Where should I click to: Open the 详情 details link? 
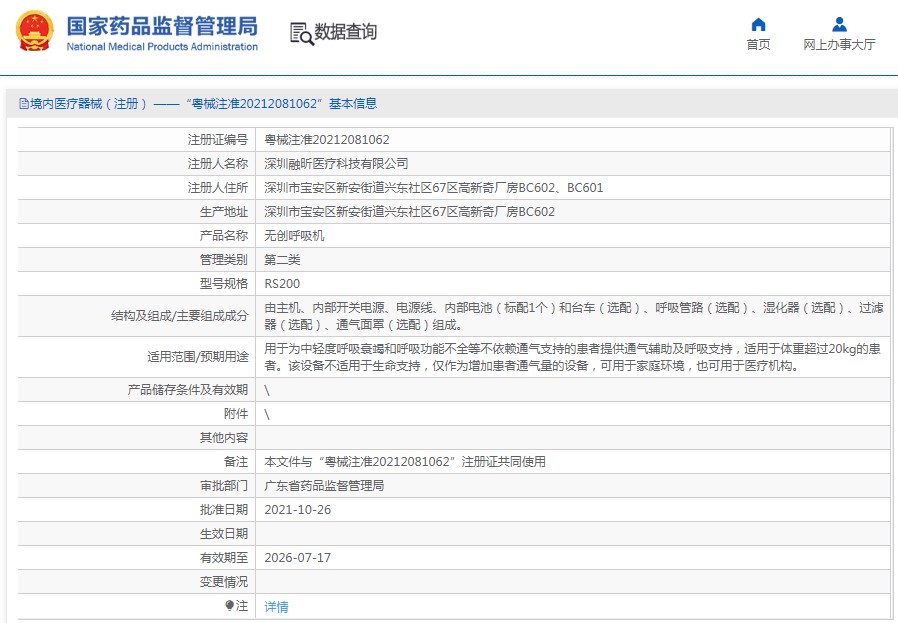point(276,606)
